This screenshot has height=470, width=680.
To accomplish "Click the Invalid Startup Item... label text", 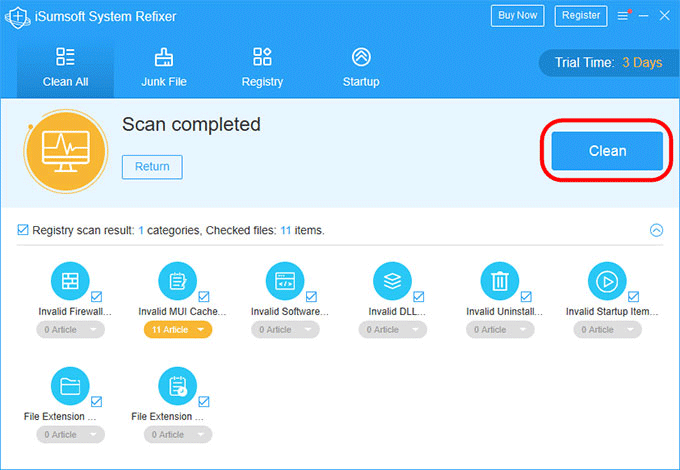I will [612, 311].
